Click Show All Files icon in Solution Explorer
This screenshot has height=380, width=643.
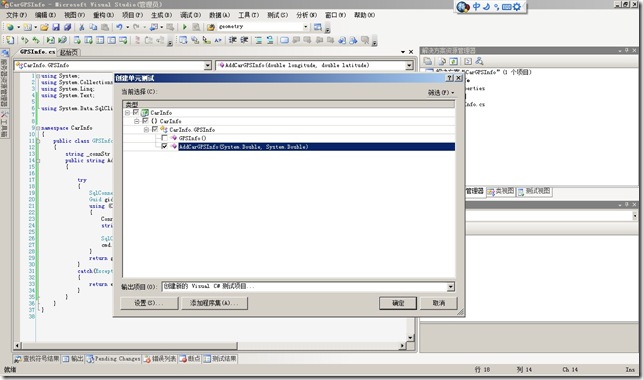442,61
